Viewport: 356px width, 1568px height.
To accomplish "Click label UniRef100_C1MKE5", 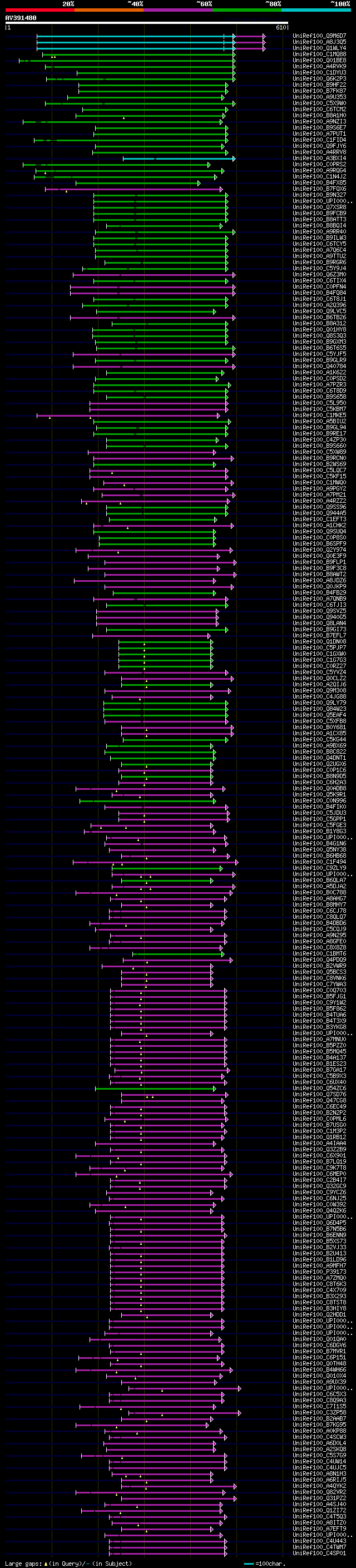I will click(x=319, y=415).
